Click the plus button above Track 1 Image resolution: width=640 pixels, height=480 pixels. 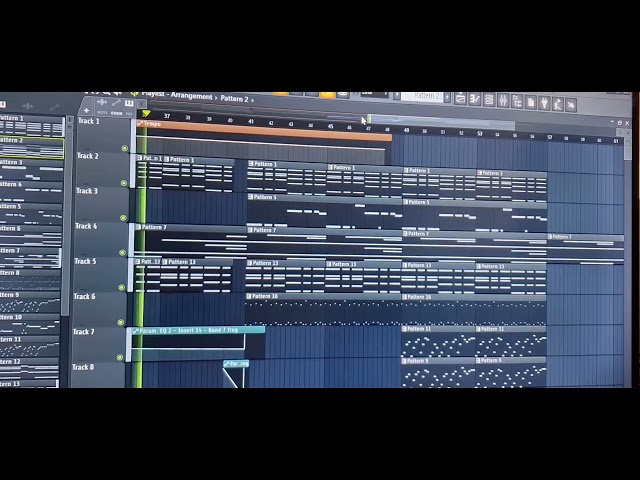[86, 110]
